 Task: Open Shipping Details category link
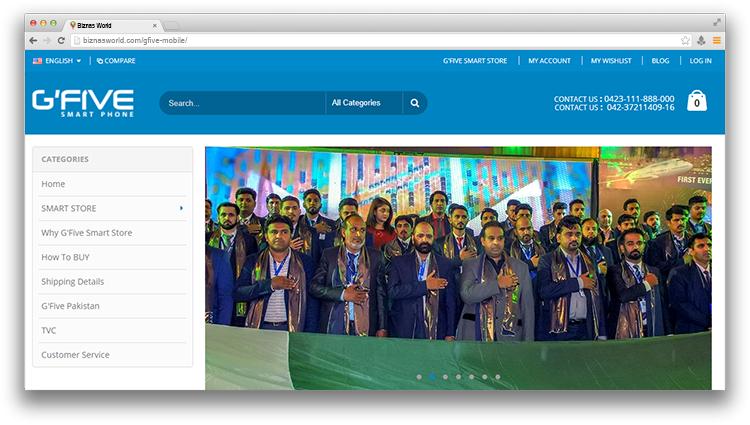click(72, 282)
